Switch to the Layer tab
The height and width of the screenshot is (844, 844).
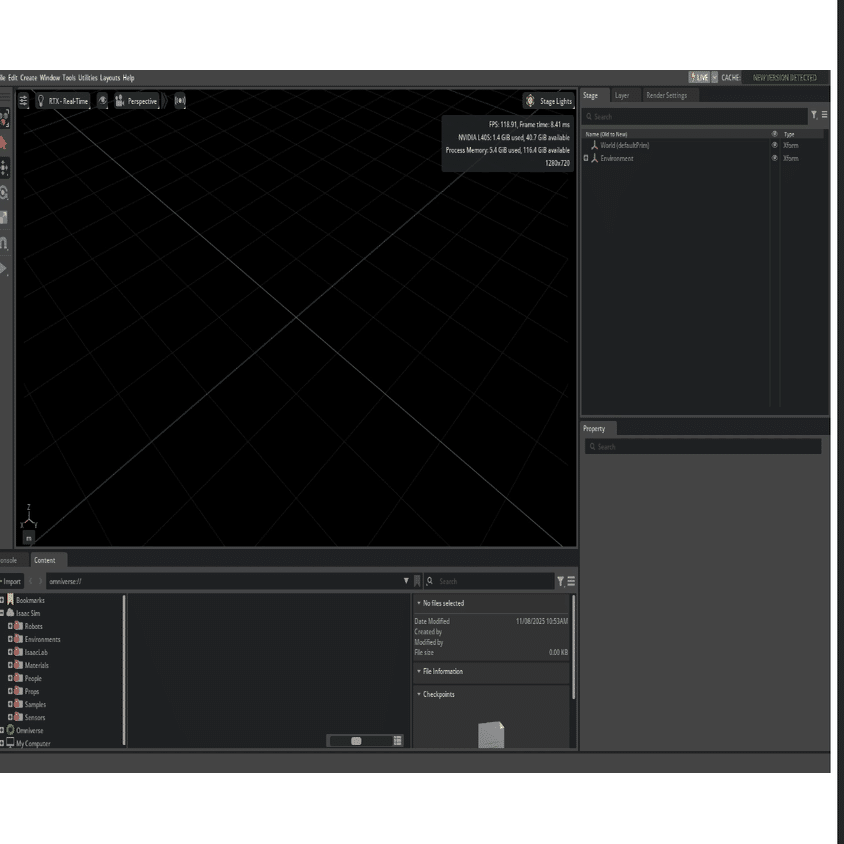tap(622, 95)
